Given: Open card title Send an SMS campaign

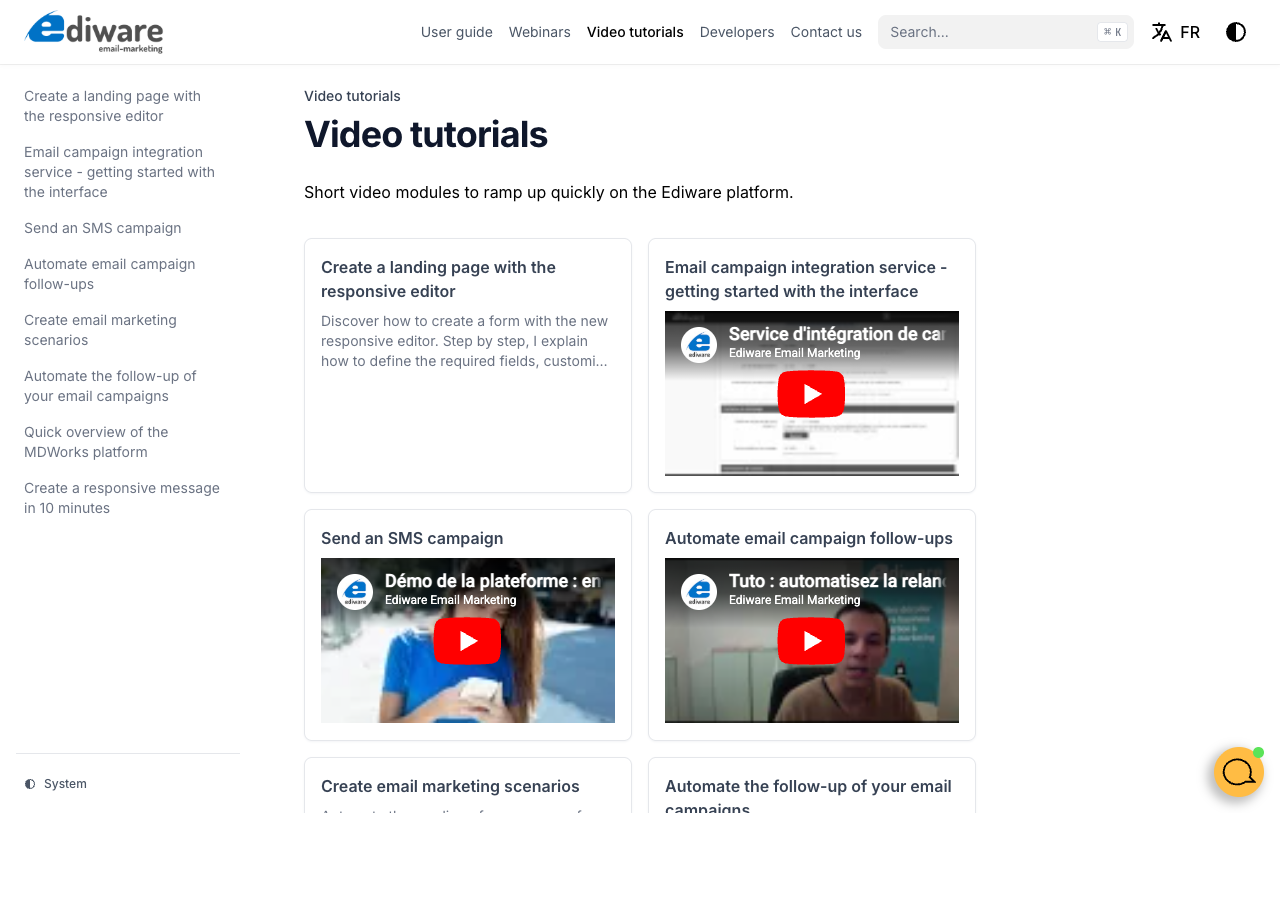Looking at the screenshot, I should pos(412,538).
